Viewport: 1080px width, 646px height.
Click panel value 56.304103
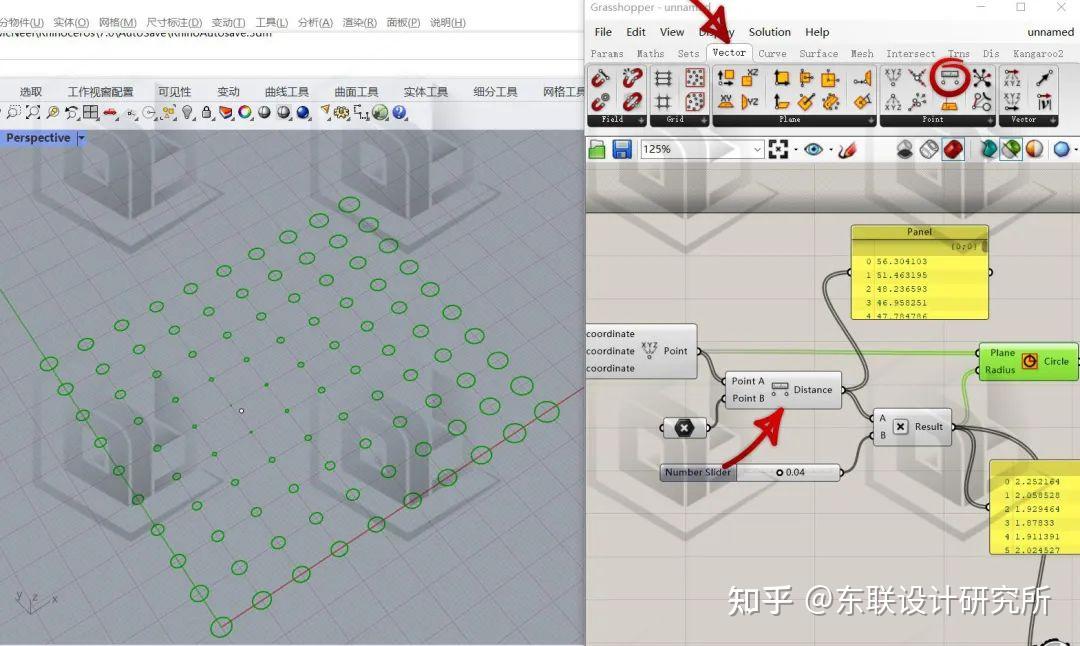pos(902,262)
